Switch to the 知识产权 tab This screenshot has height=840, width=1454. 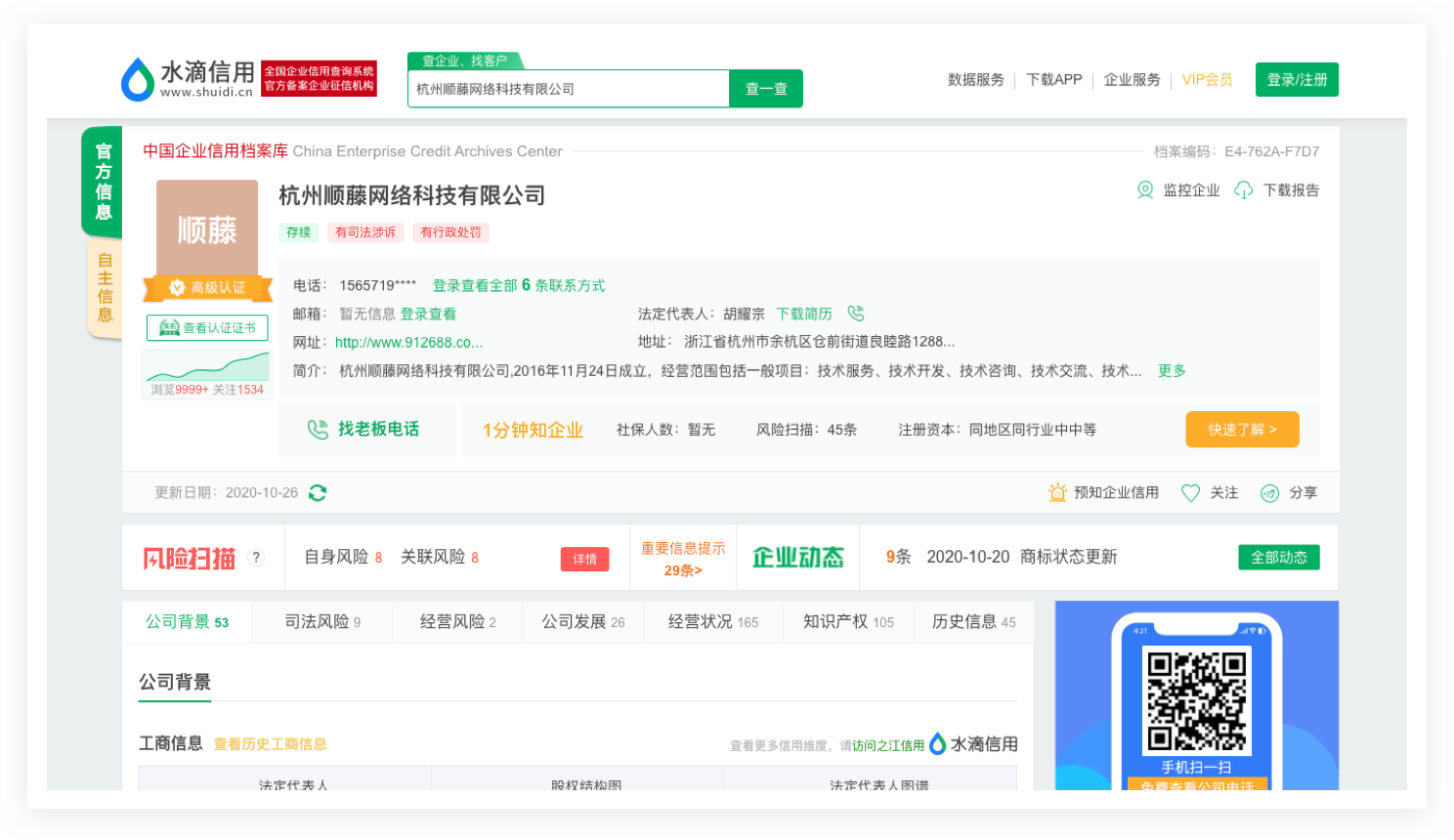coord(848,622)
